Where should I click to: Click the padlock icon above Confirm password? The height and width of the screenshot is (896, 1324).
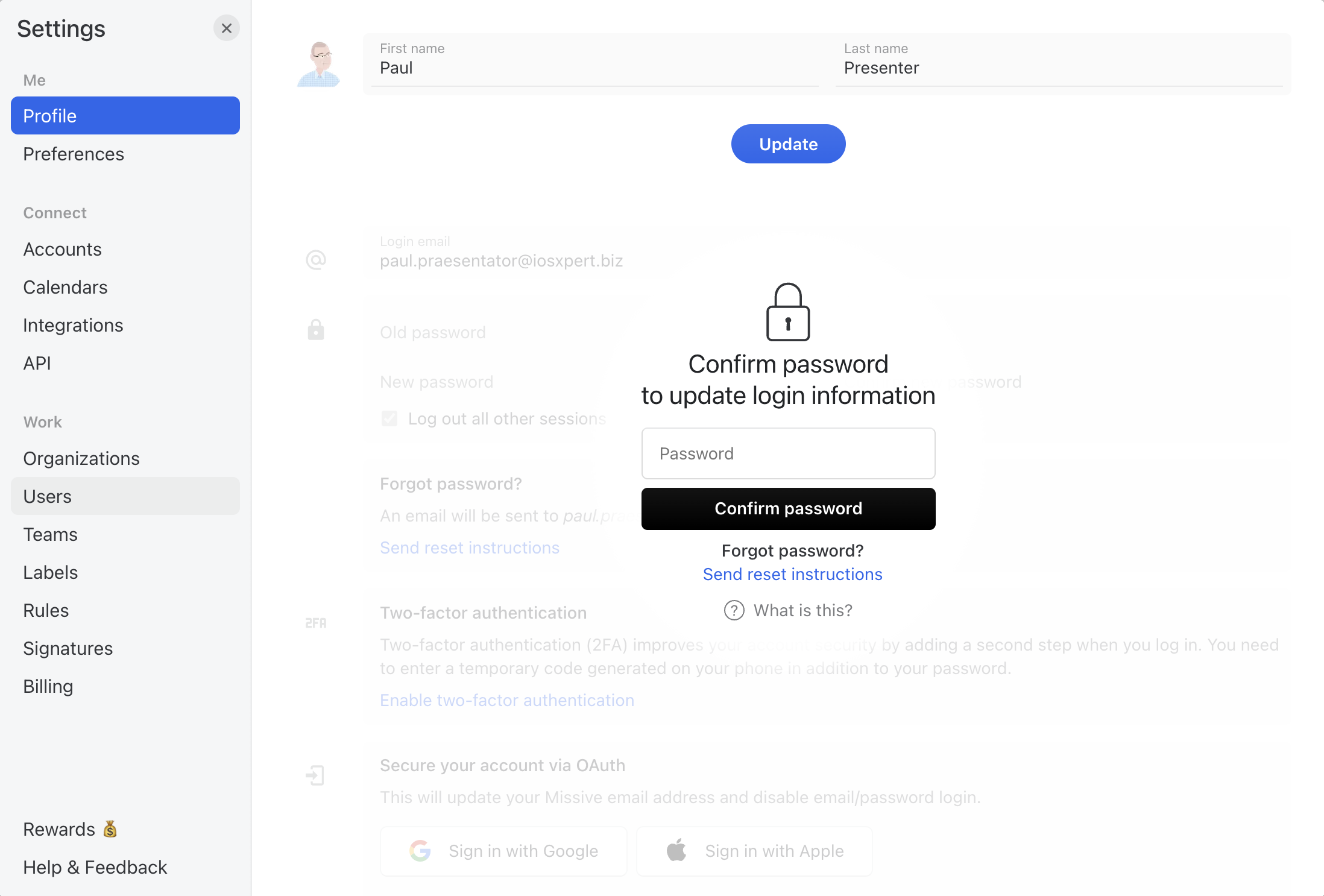pos(788,312)
